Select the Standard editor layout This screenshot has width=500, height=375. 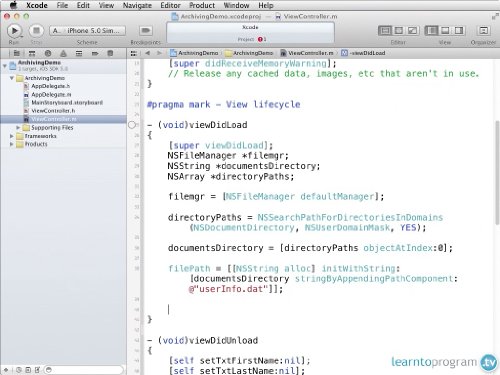(x=385, y=31)
